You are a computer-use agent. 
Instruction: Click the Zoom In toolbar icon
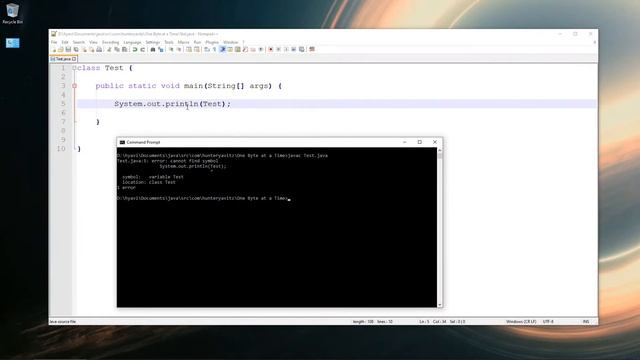(x=171, y=49)
